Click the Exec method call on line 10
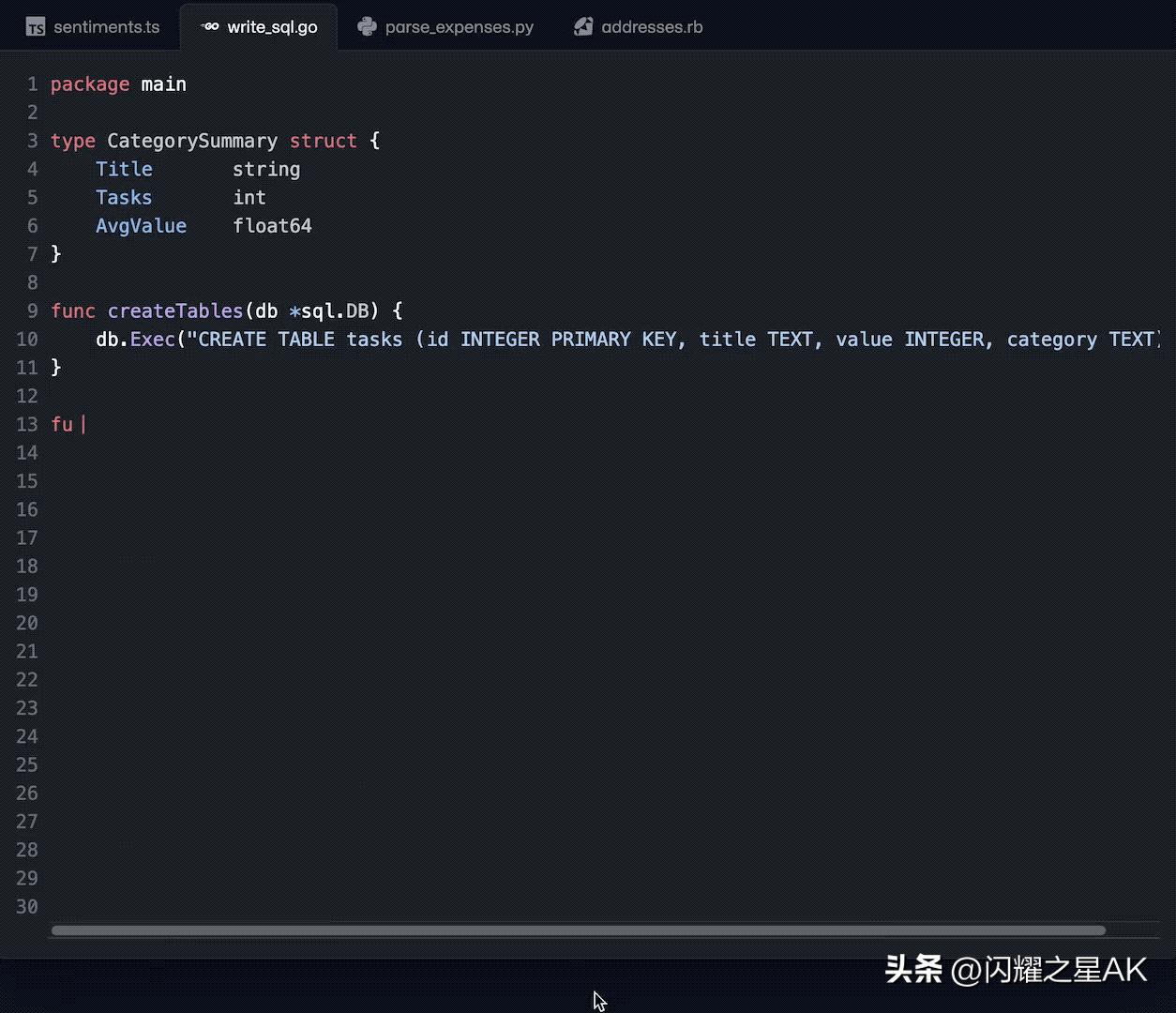 pyautogui.click(x=153, y=340)
